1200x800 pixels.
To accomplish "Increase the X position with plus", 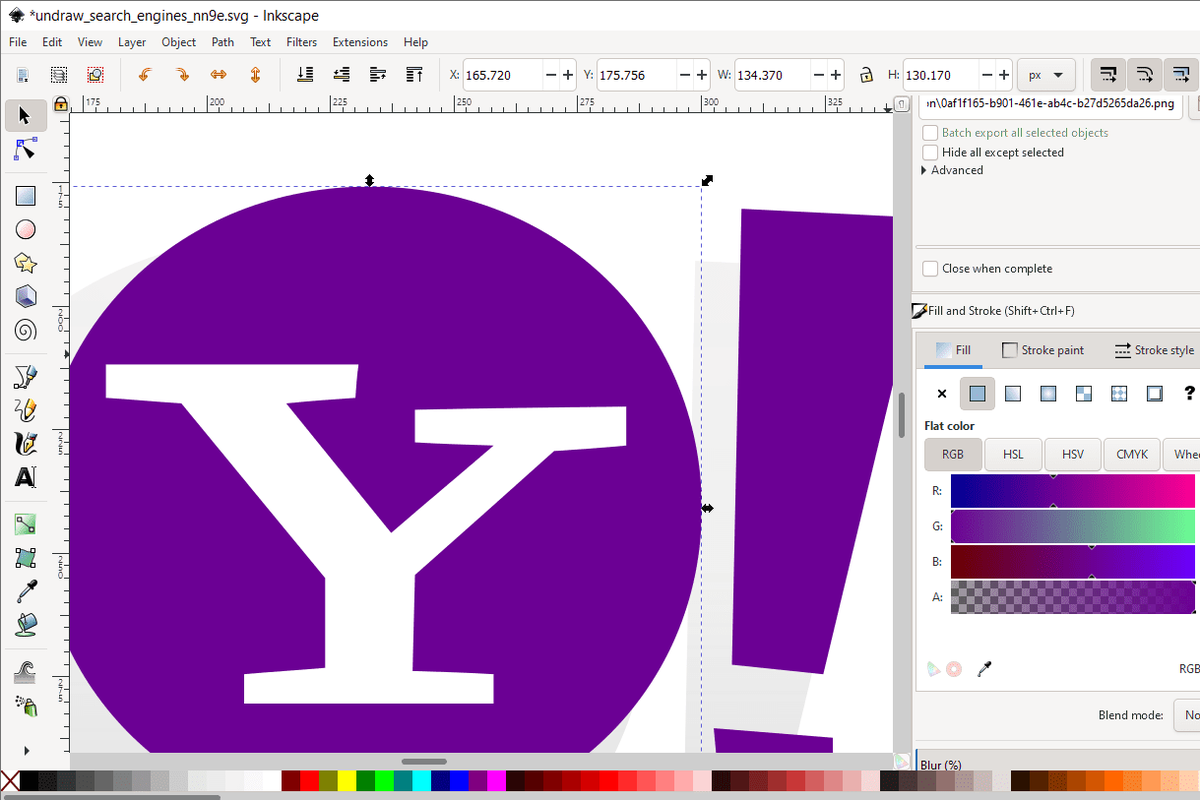I will [x=568, y=75].
